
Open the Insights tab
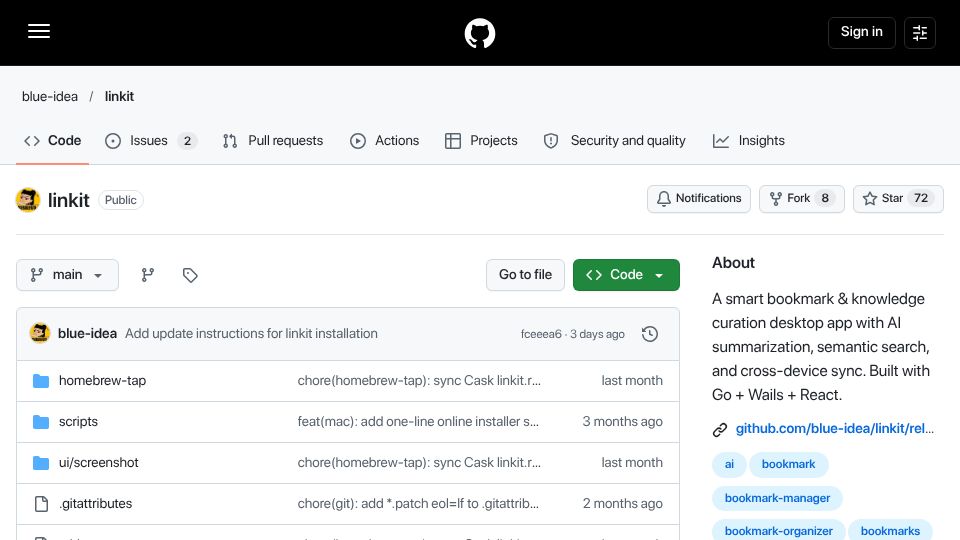pyautogui.click(x=749, y=141)
